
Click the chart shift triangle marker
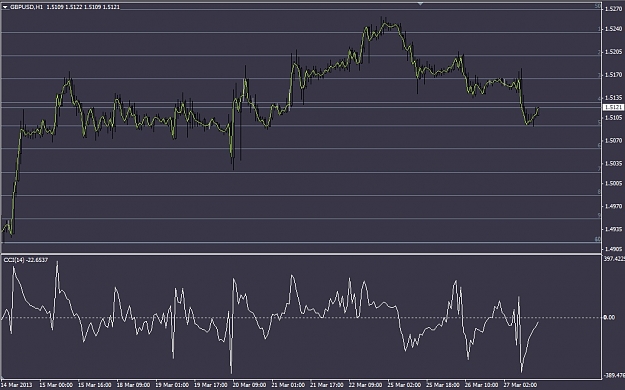coord(420,3)
